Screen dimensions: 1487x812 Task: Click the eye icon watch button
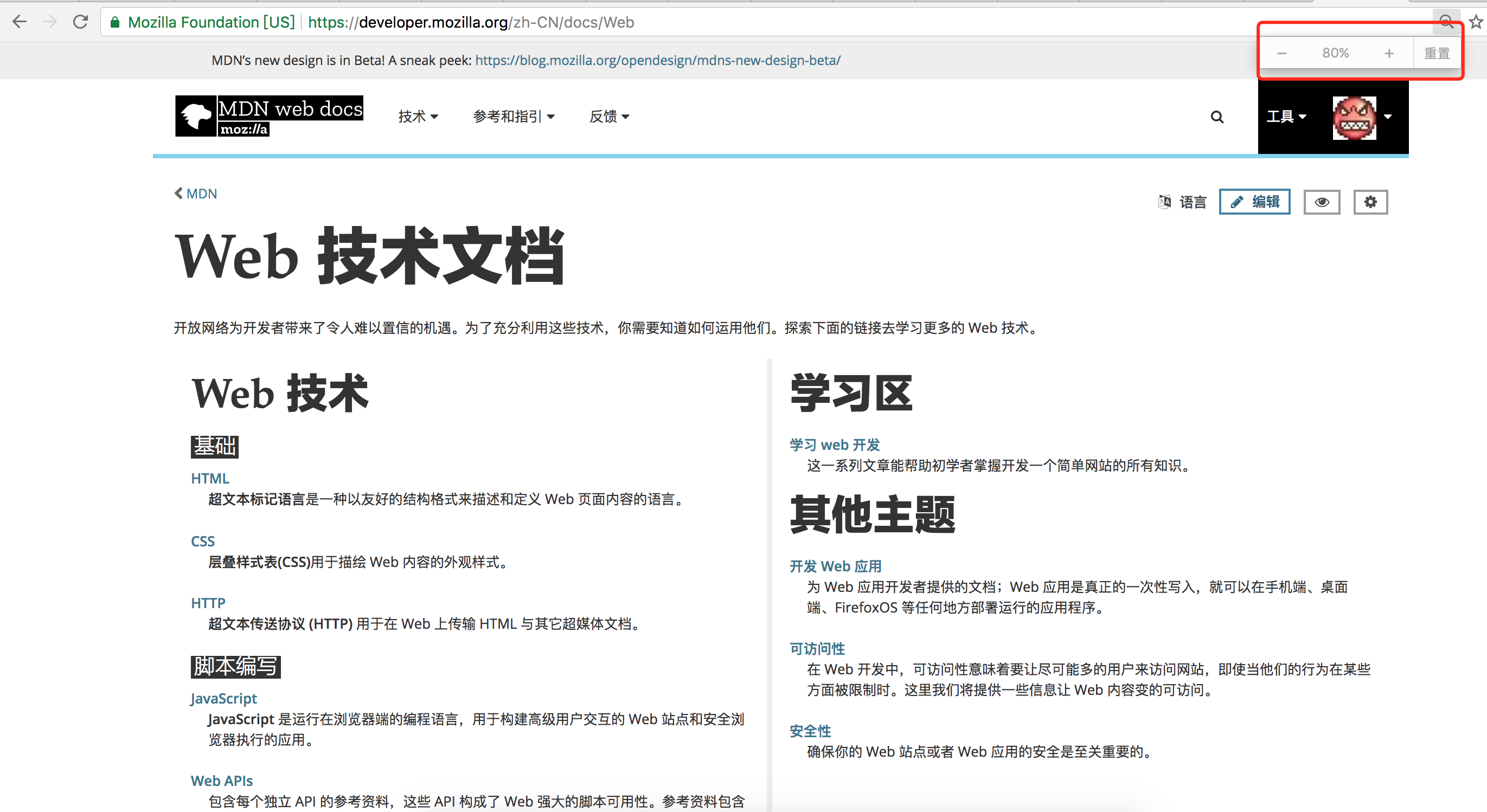(1322, 202)
